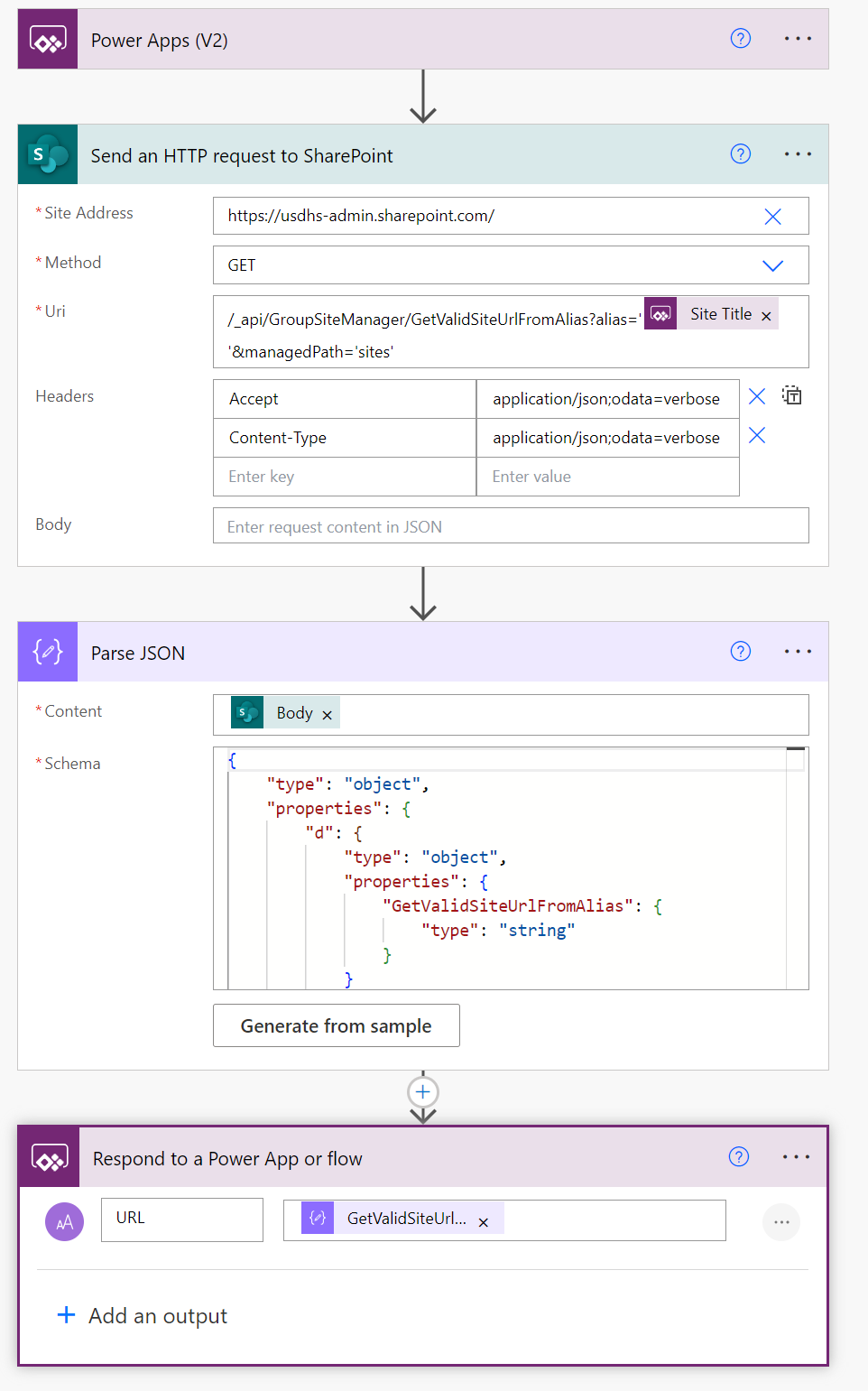Viewport: 868px width, 1391px height.
Task: Open more options for Respond to a Power App
Action: coord(796,1157)
